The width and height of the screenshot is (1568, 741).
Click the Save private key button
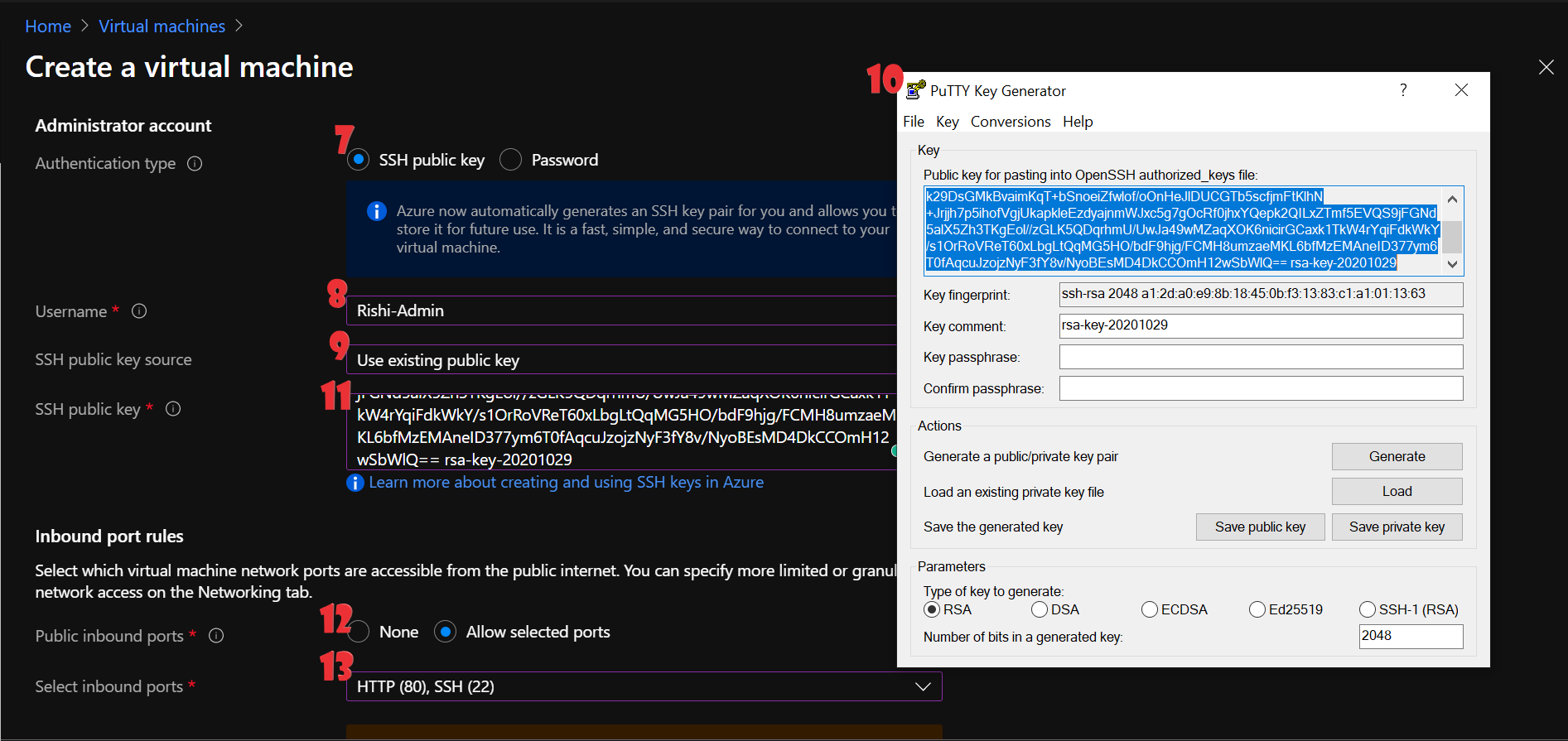click(x=1397, y=527)
